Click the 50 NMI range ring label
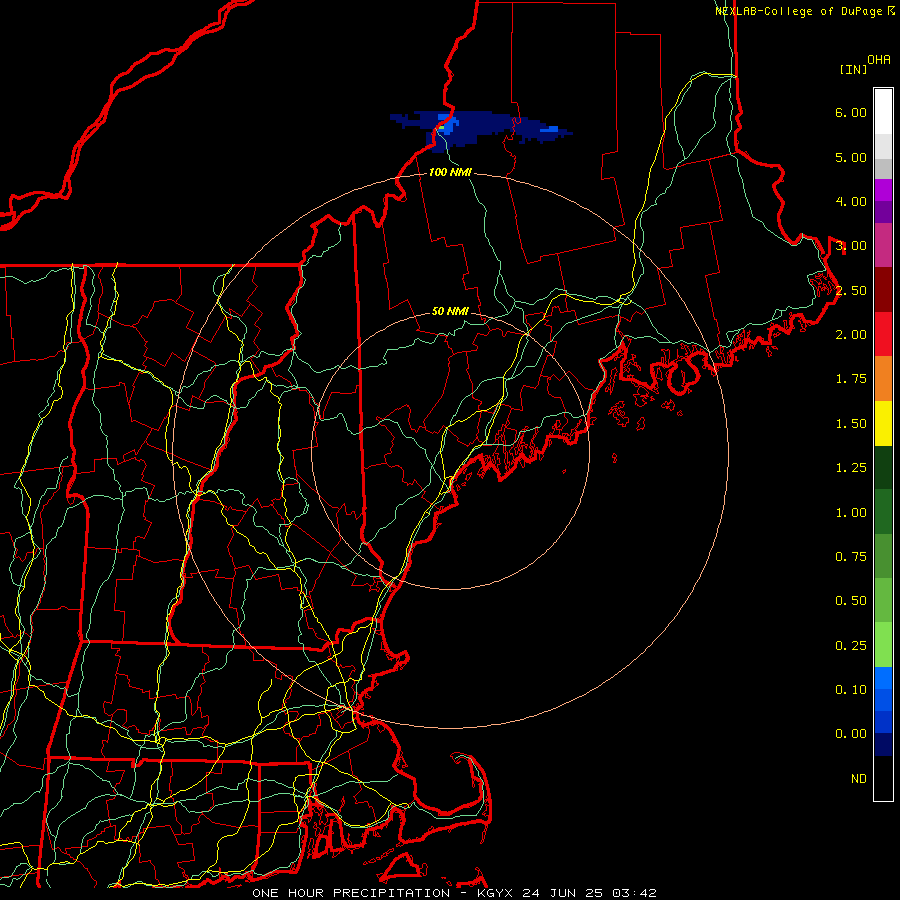 pos(451,311)
